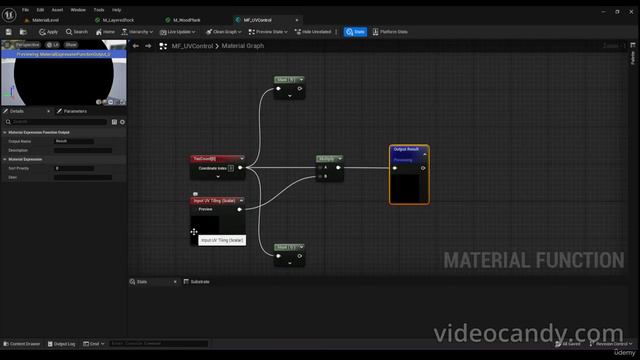Image resolution: width=640 pixels, height=360 pixels.
Task: Open the Multiply node header dropdown arrow
Action: pyautogui.click(x=340, y=158)
